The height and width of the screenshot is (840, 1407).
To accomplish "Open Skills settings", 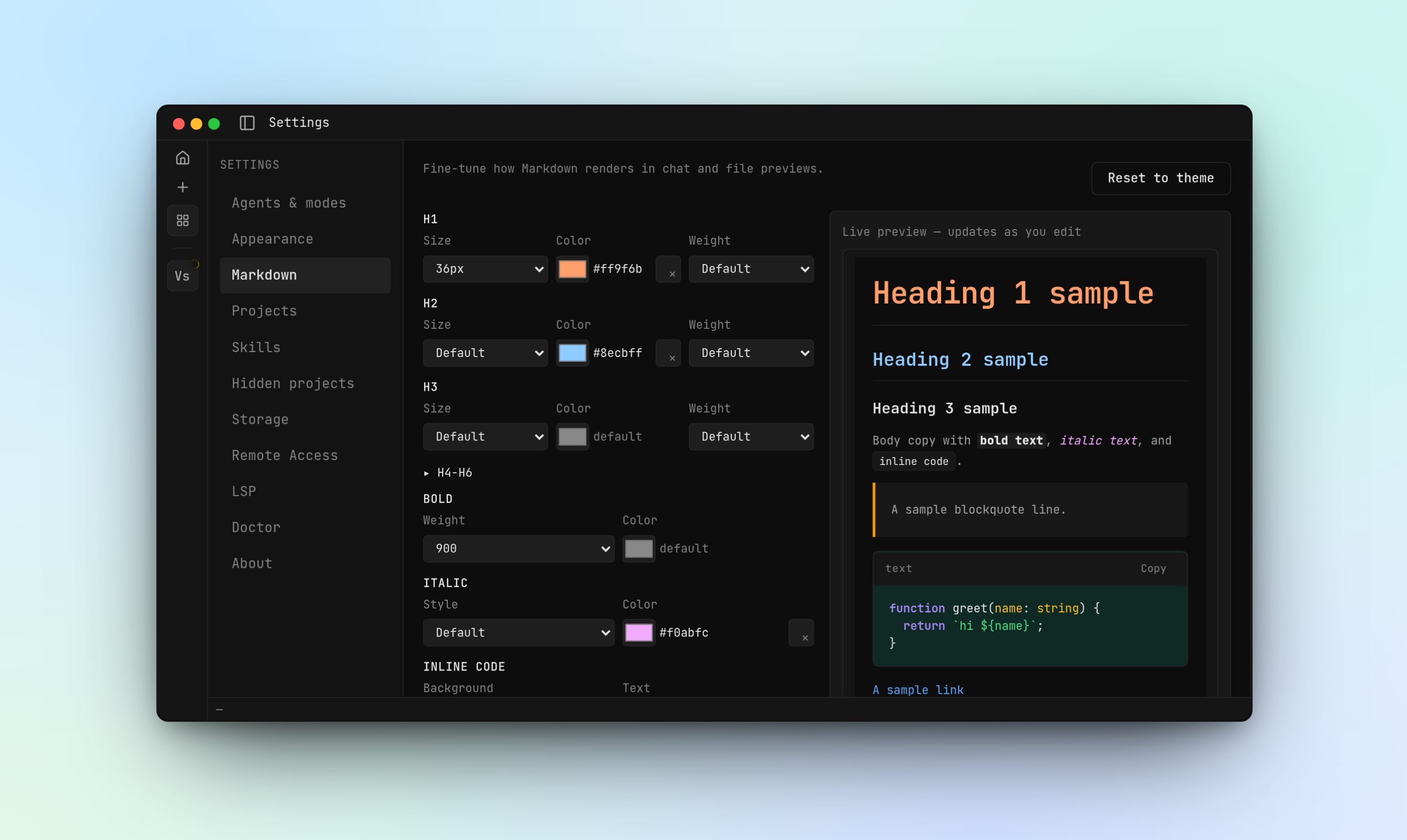I will pos(305,348).
